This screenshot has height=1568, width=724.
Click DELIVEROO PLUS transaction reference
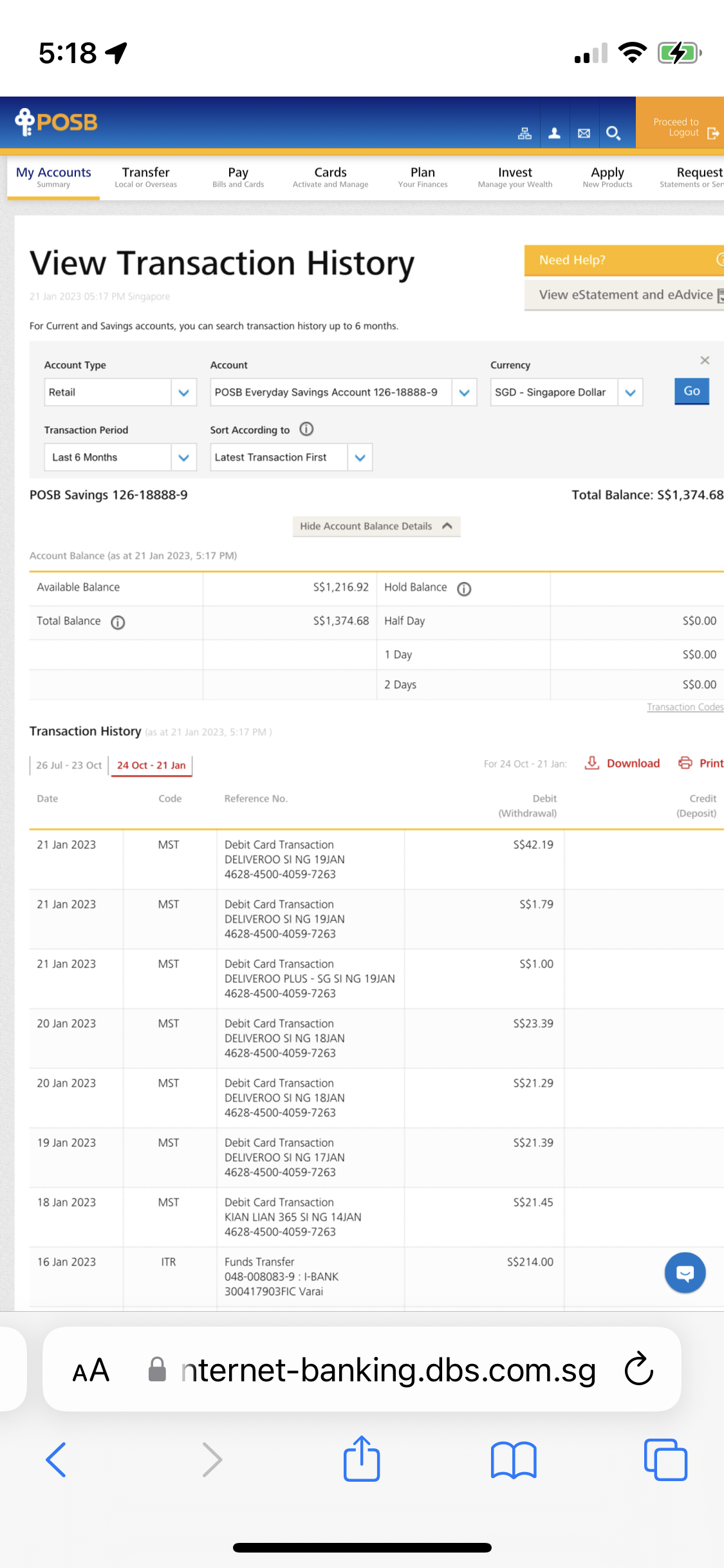click(x=310, y=978)
